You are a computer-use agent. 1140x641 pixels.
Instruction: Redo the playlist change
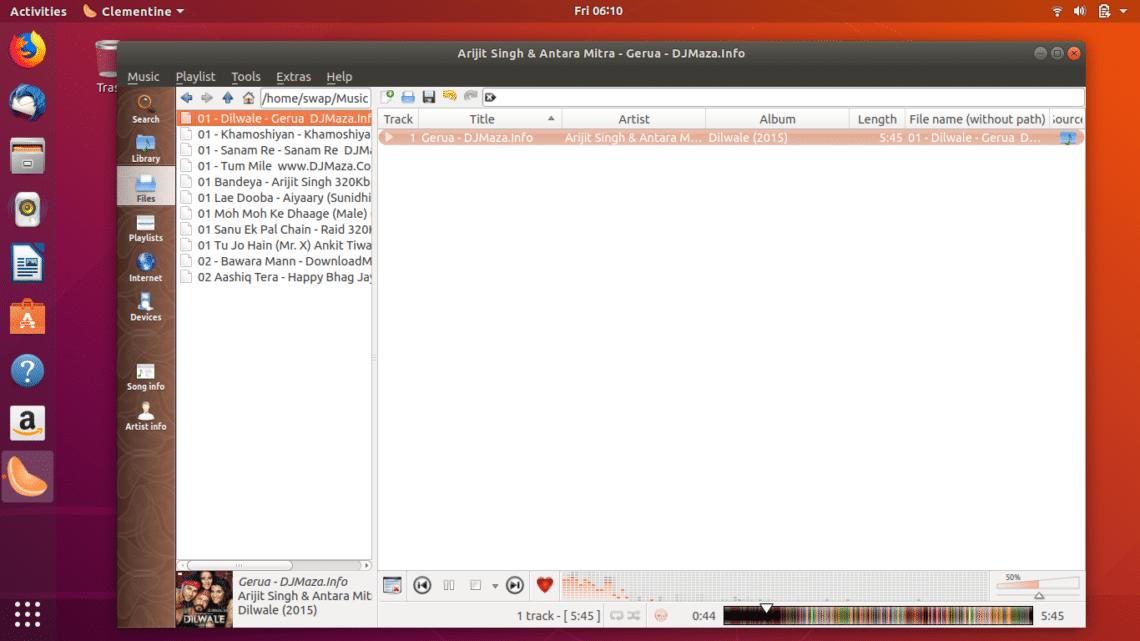click(470, 97)
